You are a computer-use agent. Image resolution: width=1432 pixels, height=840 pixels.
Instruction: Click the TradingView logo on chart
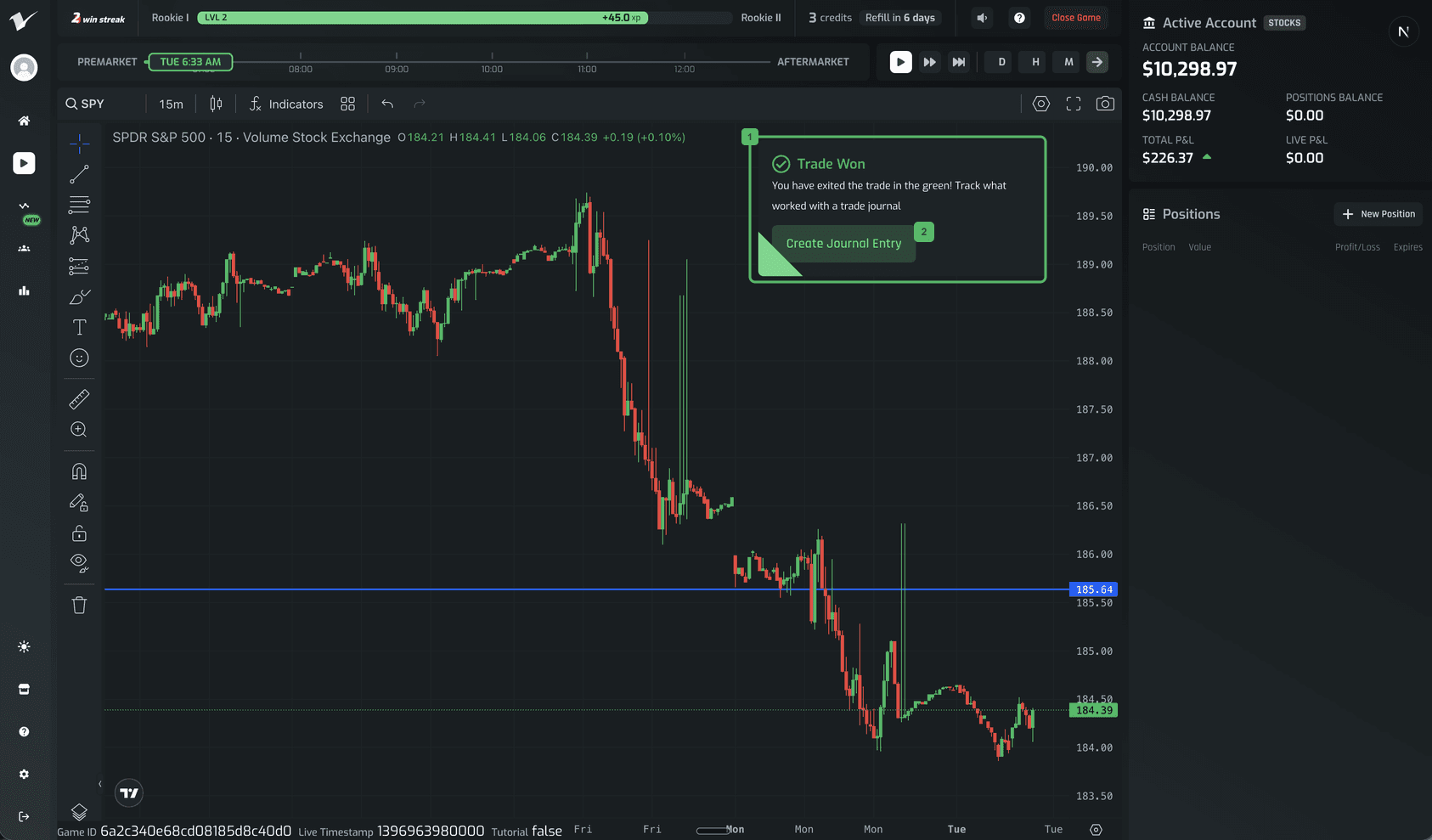pyautogui.click(x=129, y=793)
